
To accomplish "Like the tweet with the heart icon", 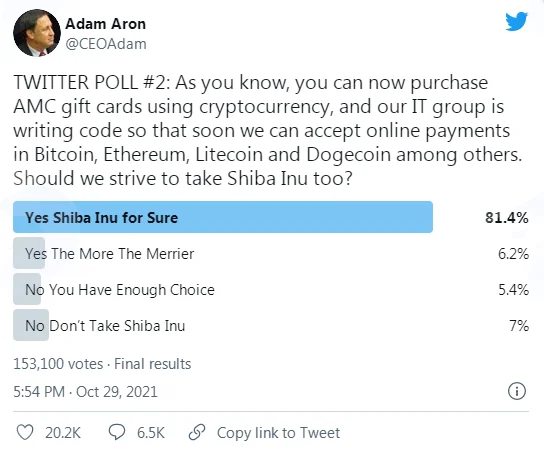I will coord(25,432).
